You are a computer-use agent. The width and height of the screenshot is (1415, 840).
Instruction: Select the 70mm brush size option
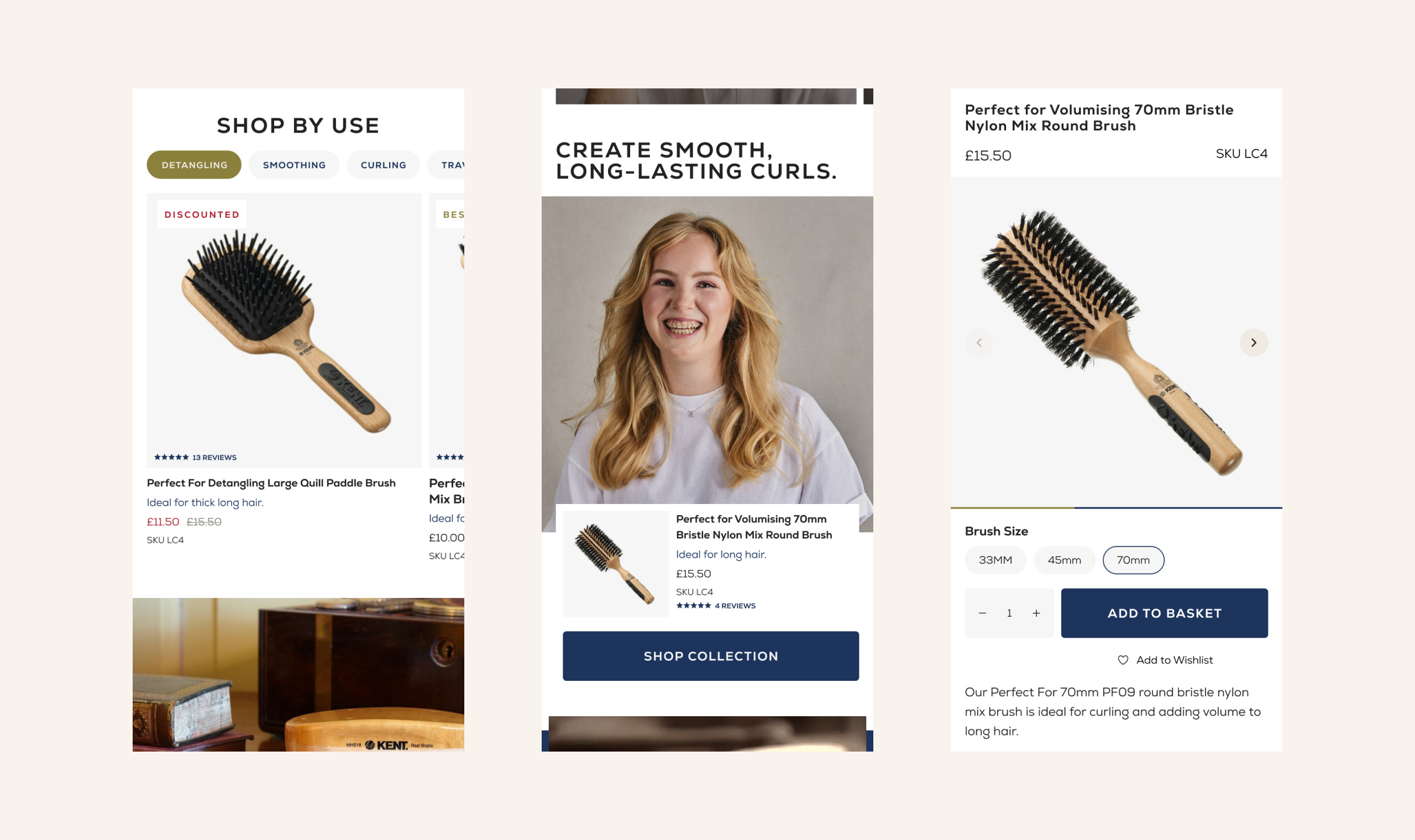point(1133,560)
